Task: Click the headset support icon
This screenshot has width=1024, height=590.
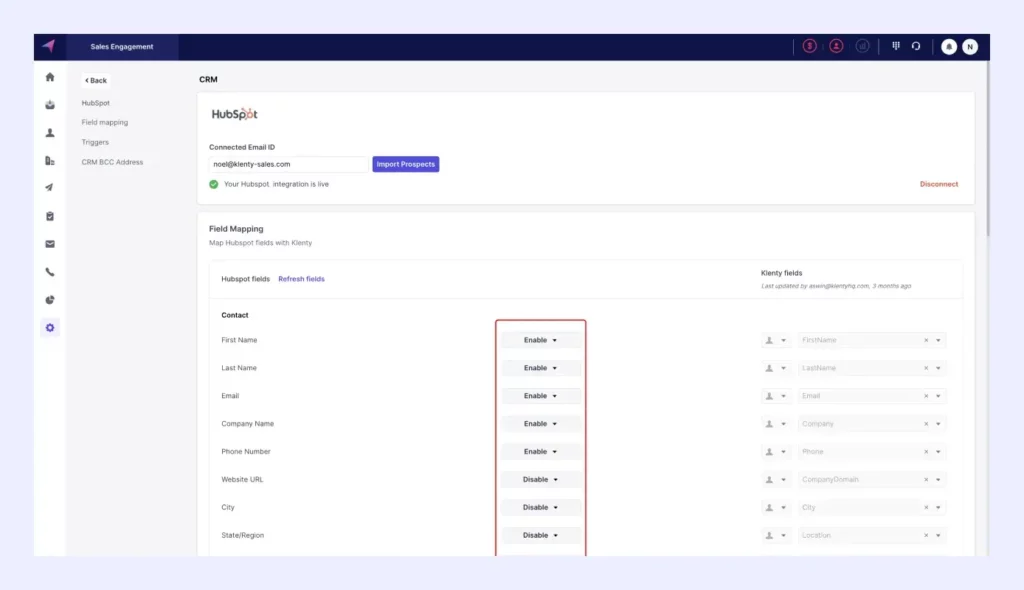Action: pos(916,46)
